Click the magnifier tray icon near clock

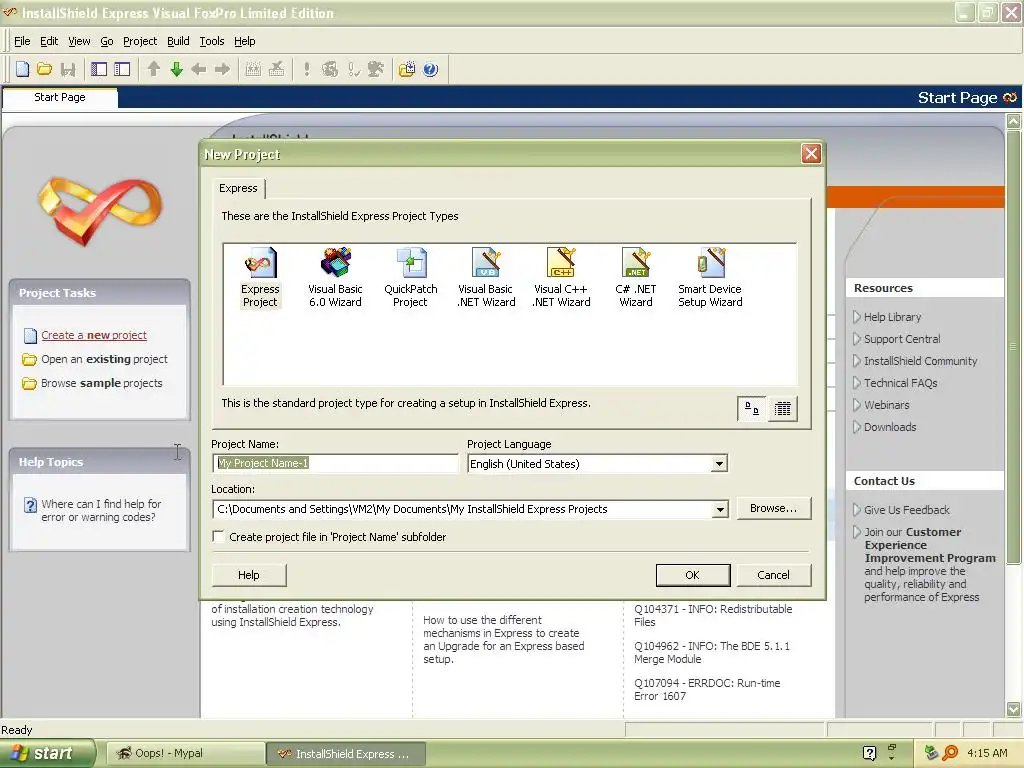(x=950, y=753)
